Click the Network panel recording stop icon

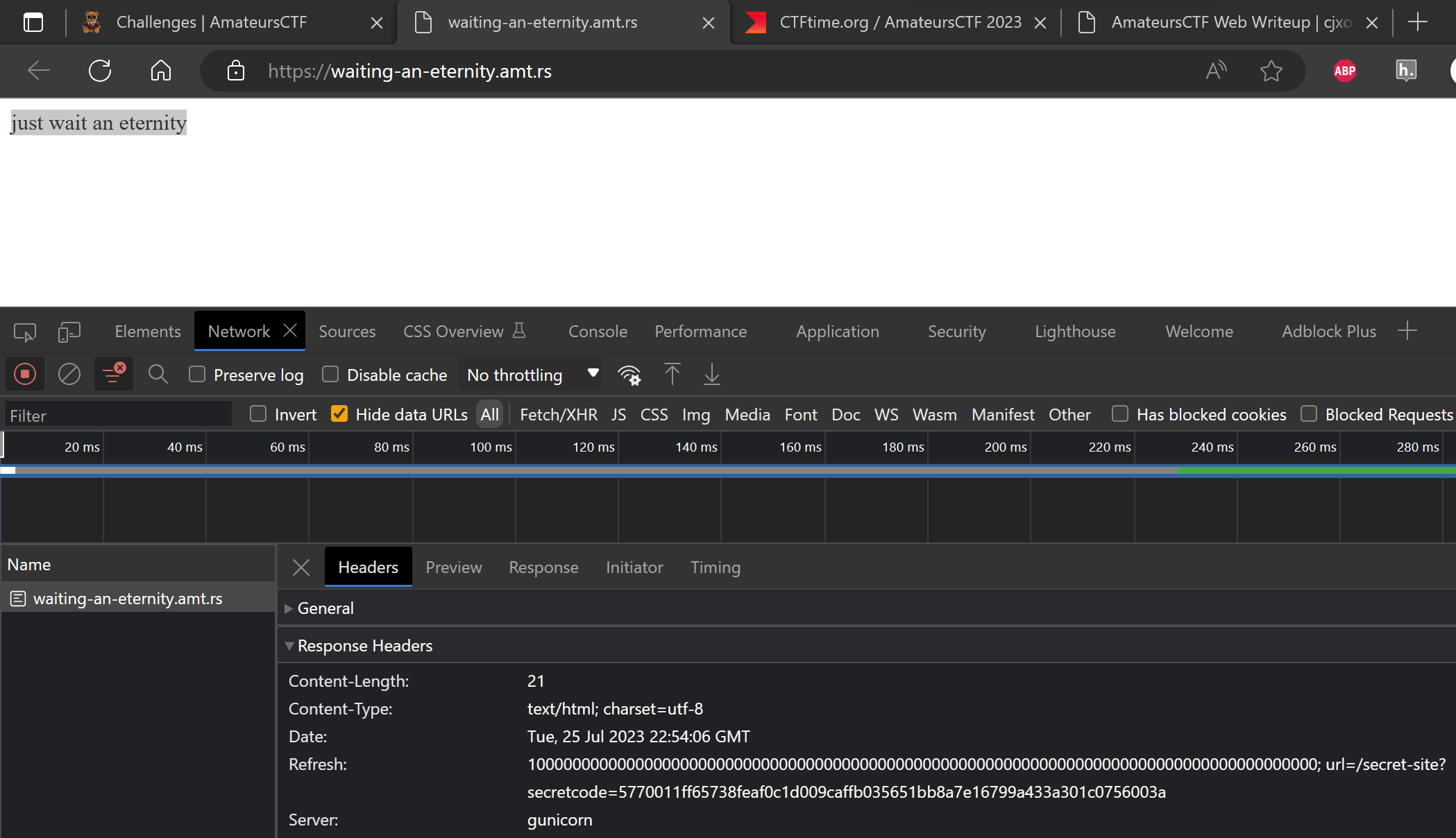point(25,374)
